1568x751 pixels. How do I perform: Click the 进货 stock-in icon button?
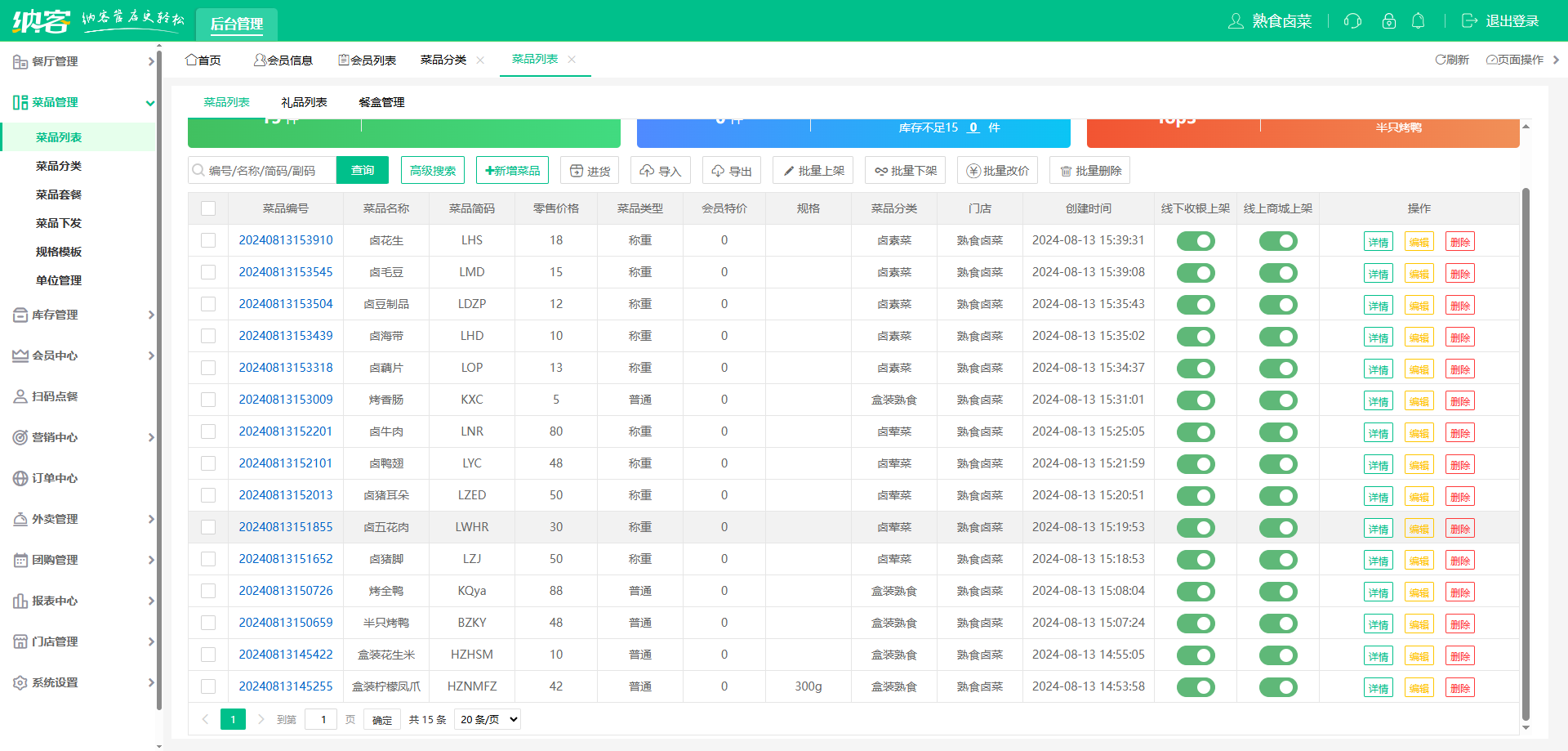pos(589,171)
